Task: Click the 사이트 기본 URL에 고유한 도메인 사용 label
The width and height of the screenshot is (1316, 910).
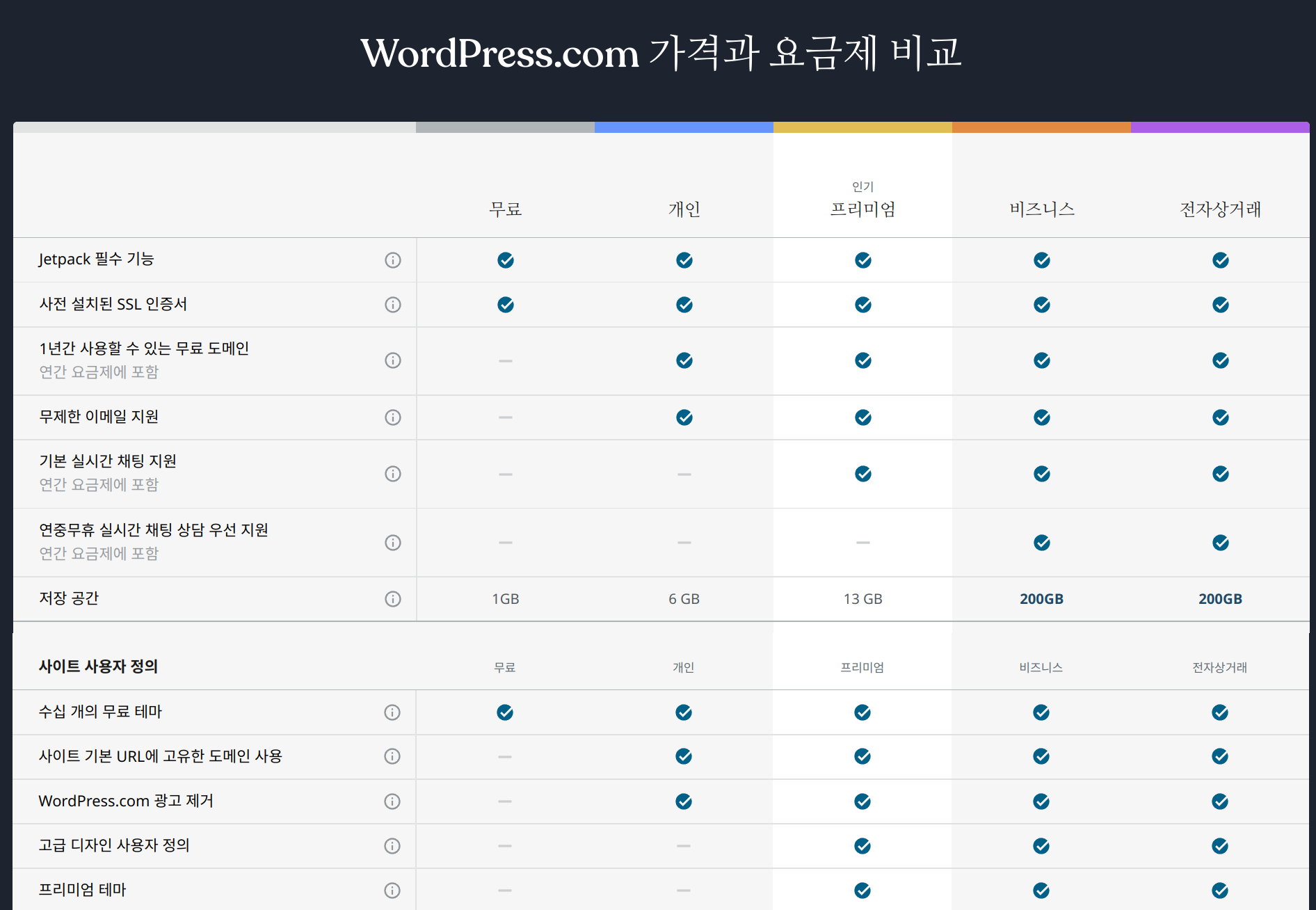Action: [x=160, y=756]
